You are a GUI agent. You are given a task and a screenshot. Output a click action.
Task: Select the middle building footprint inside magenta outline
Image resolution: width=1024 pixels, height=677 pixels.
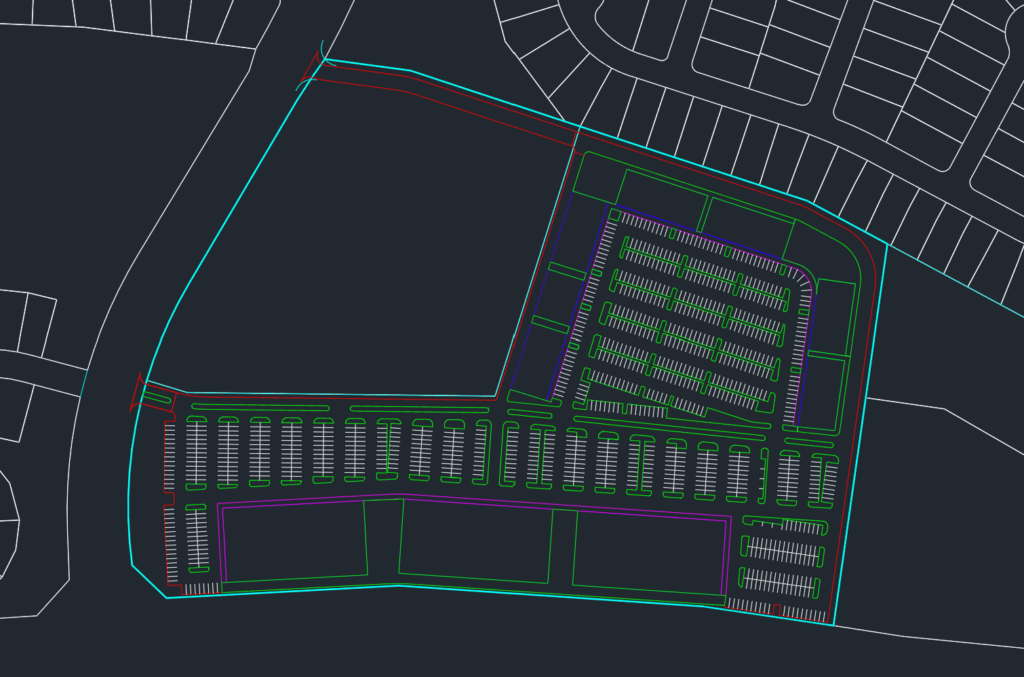(475, 541)
